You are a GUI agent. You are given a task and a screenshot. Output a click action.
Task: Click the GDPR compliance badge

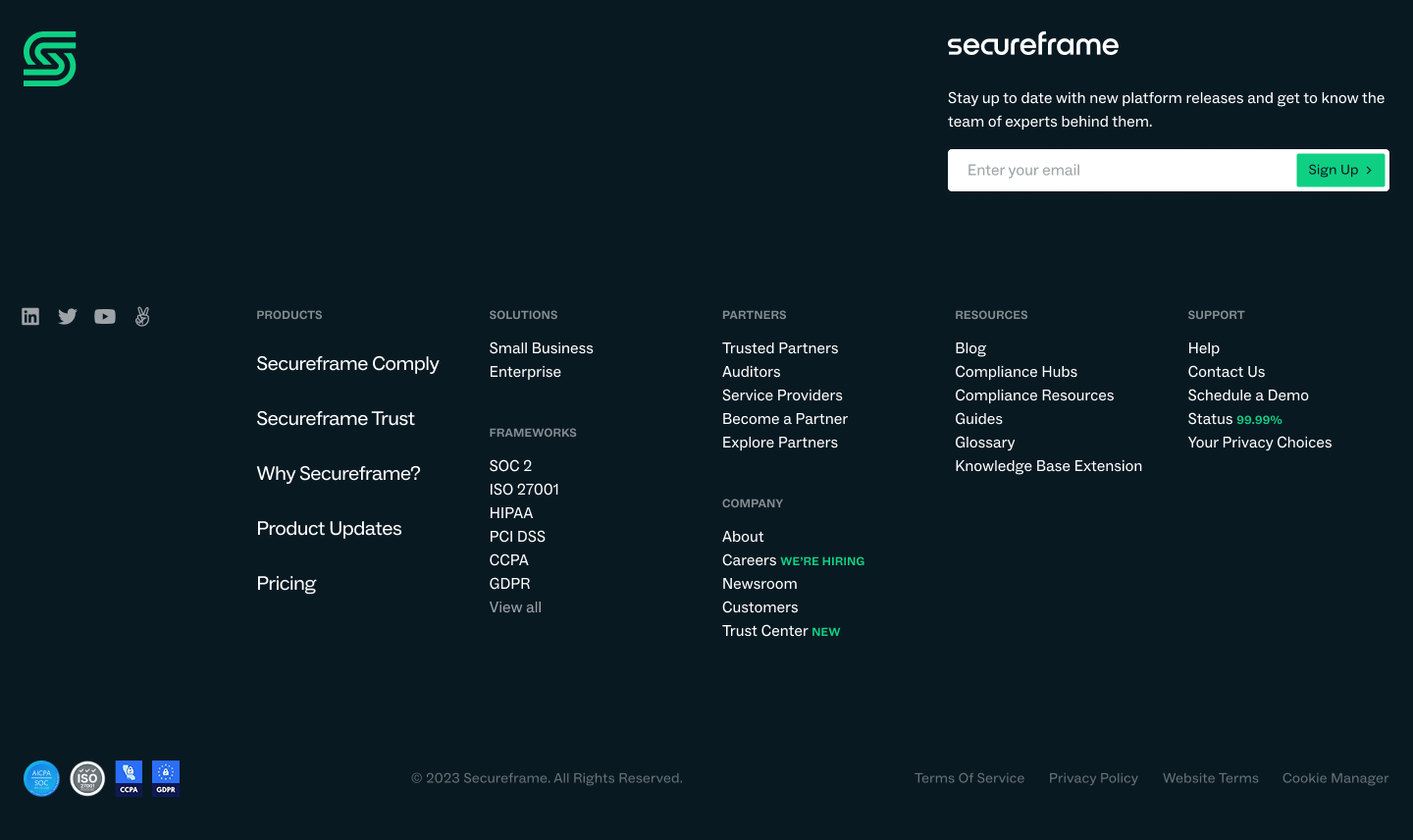click(166, 778)
